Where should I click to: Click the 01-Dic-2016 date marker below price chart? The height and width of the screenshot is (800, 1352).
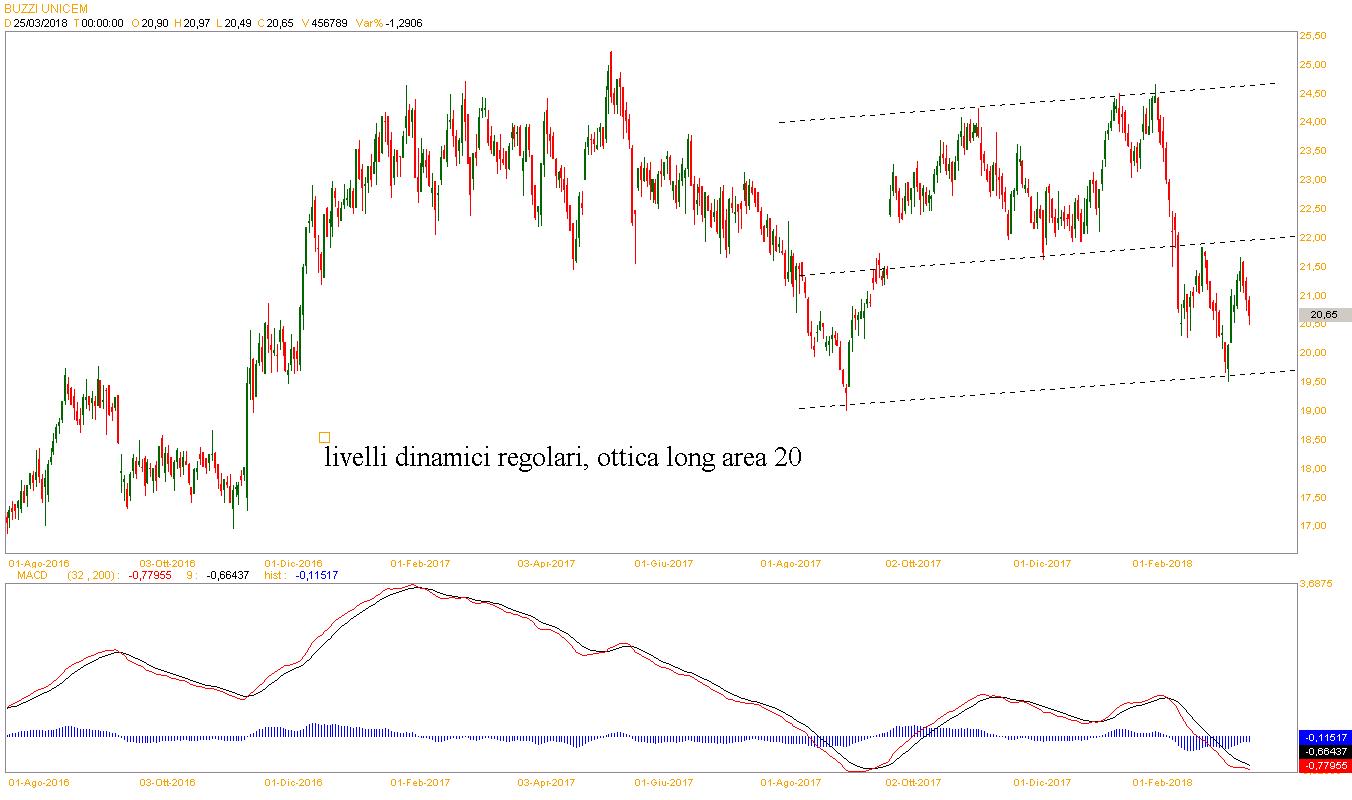tap(293, 563)
